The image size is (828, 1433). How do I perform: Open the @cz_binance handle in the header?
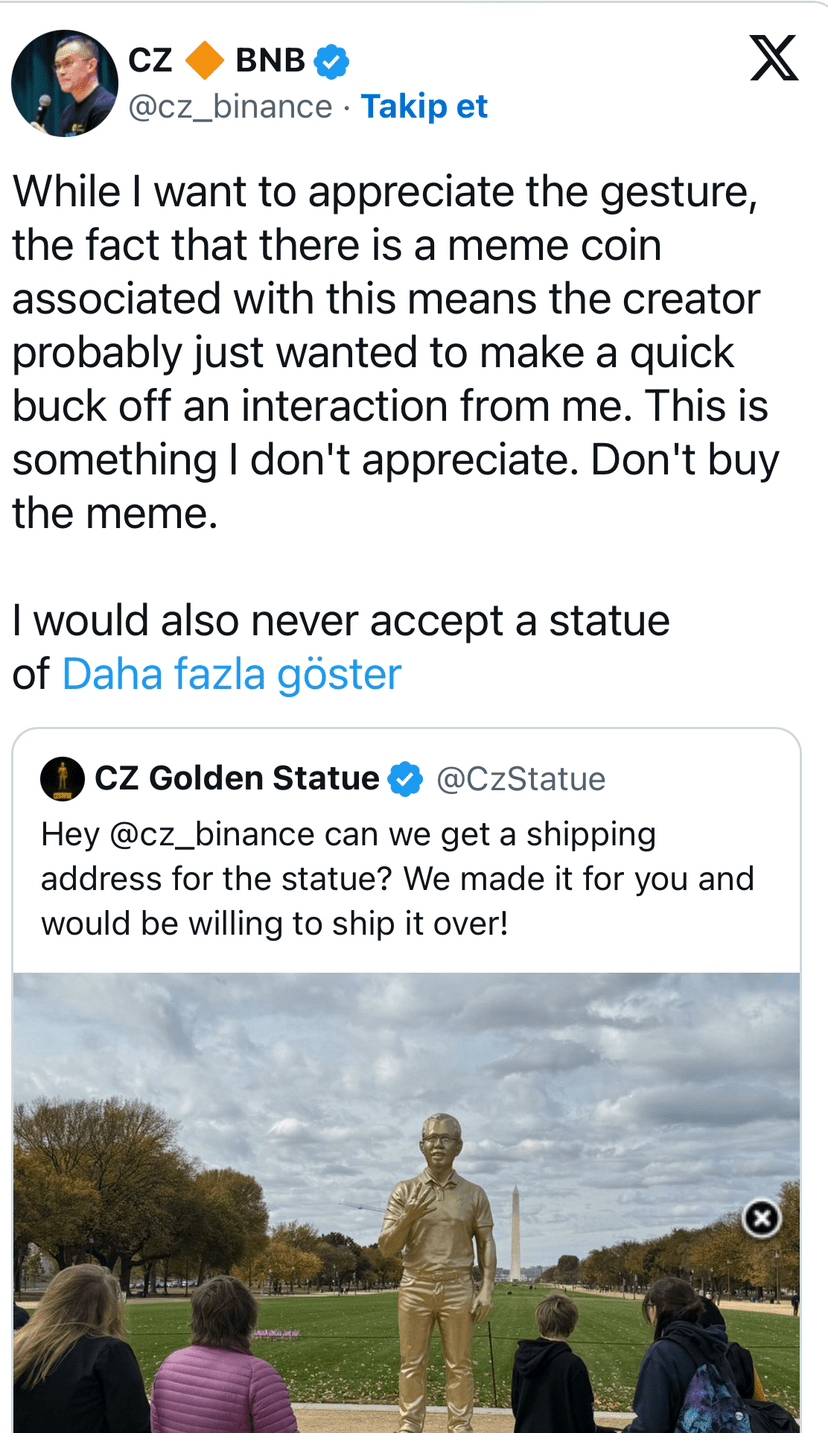point(230,106)
